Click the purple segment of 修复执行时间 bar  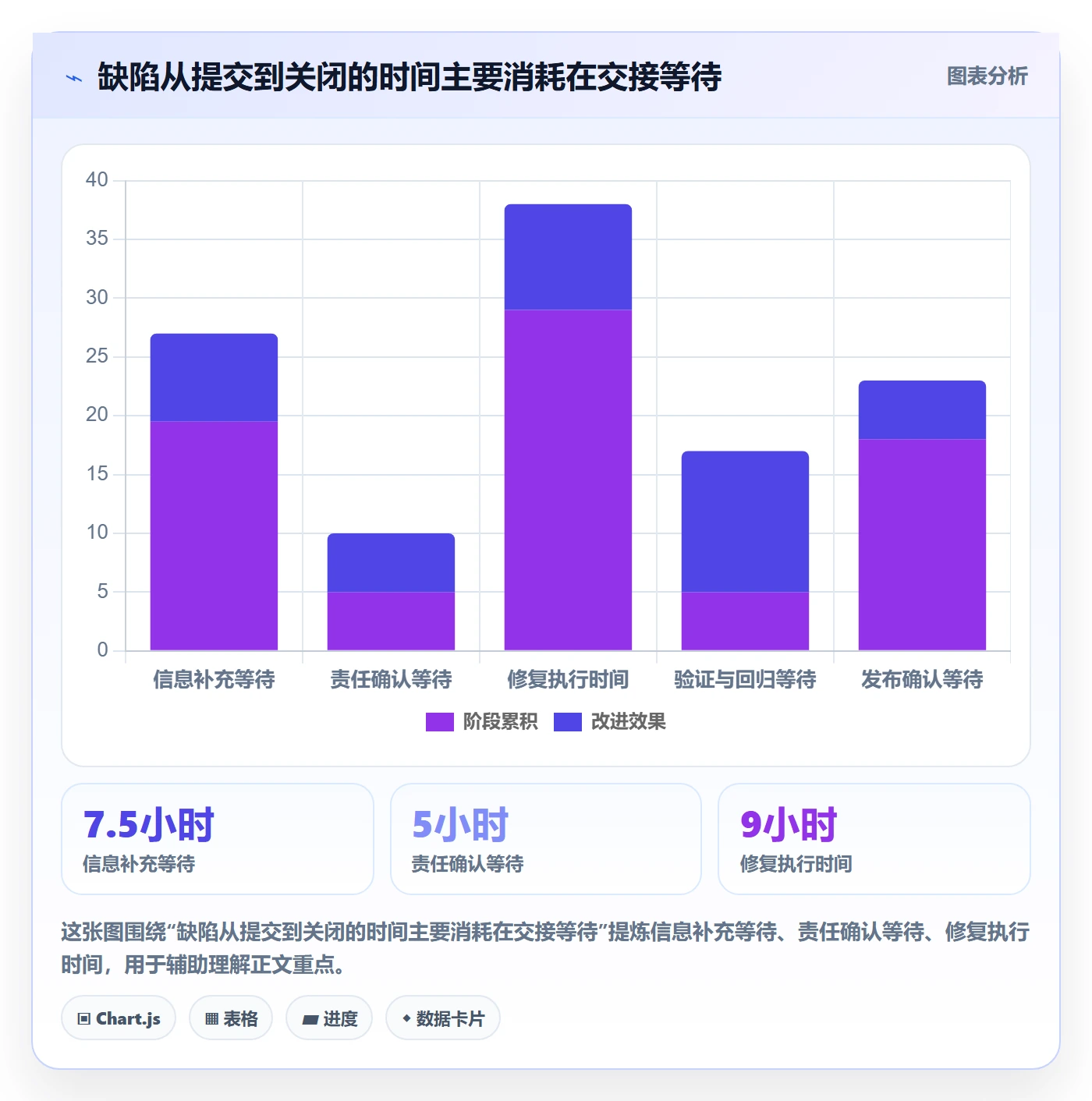[568, 480]
